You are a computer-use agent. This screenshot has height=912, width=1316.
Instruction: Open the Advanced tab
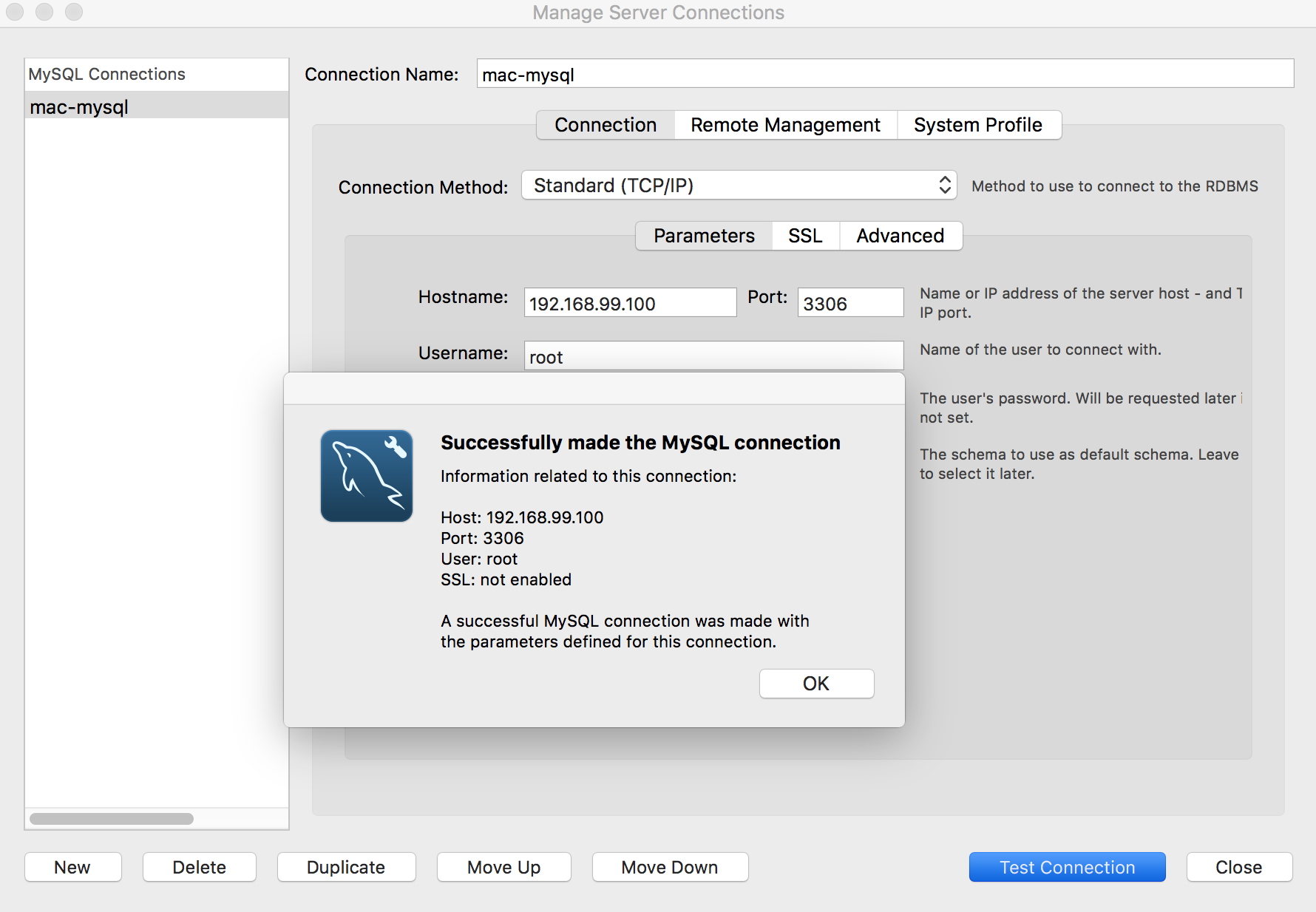click(900, 236)
